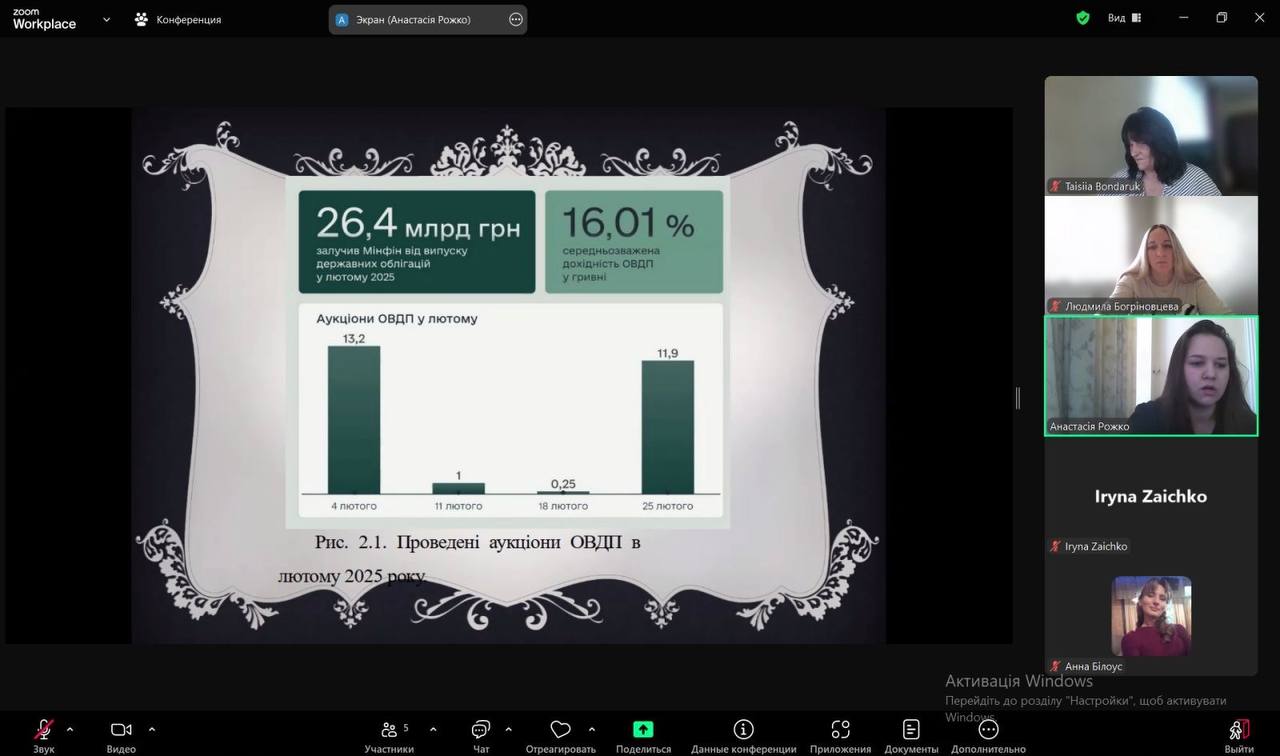Expand participants options arrow beside Участники

pyautogui.click(x=433, y=729)
